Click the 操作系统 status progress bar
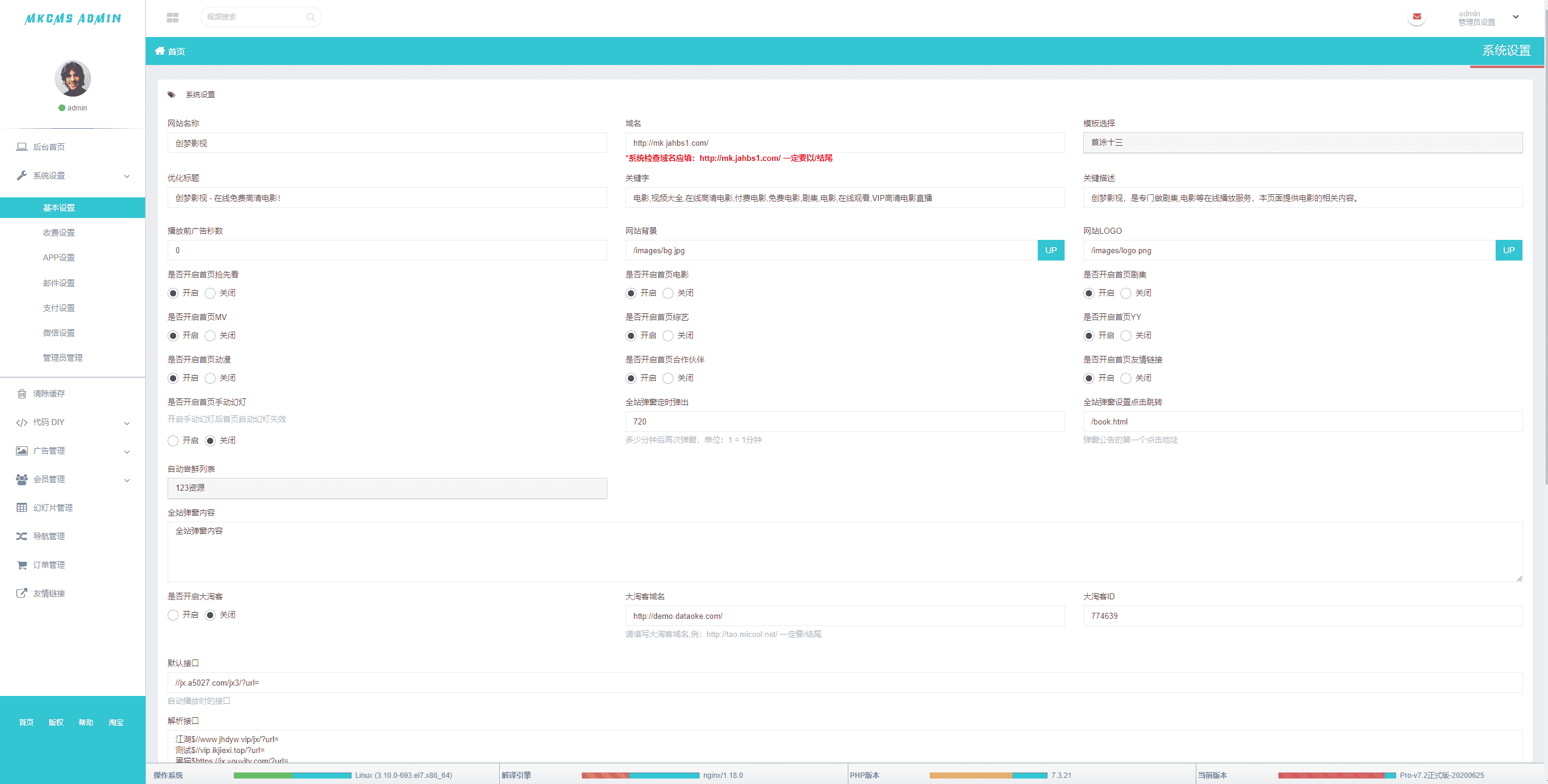Image resolution: width=1548 pixels, height=784 pixels. point(292,775)
